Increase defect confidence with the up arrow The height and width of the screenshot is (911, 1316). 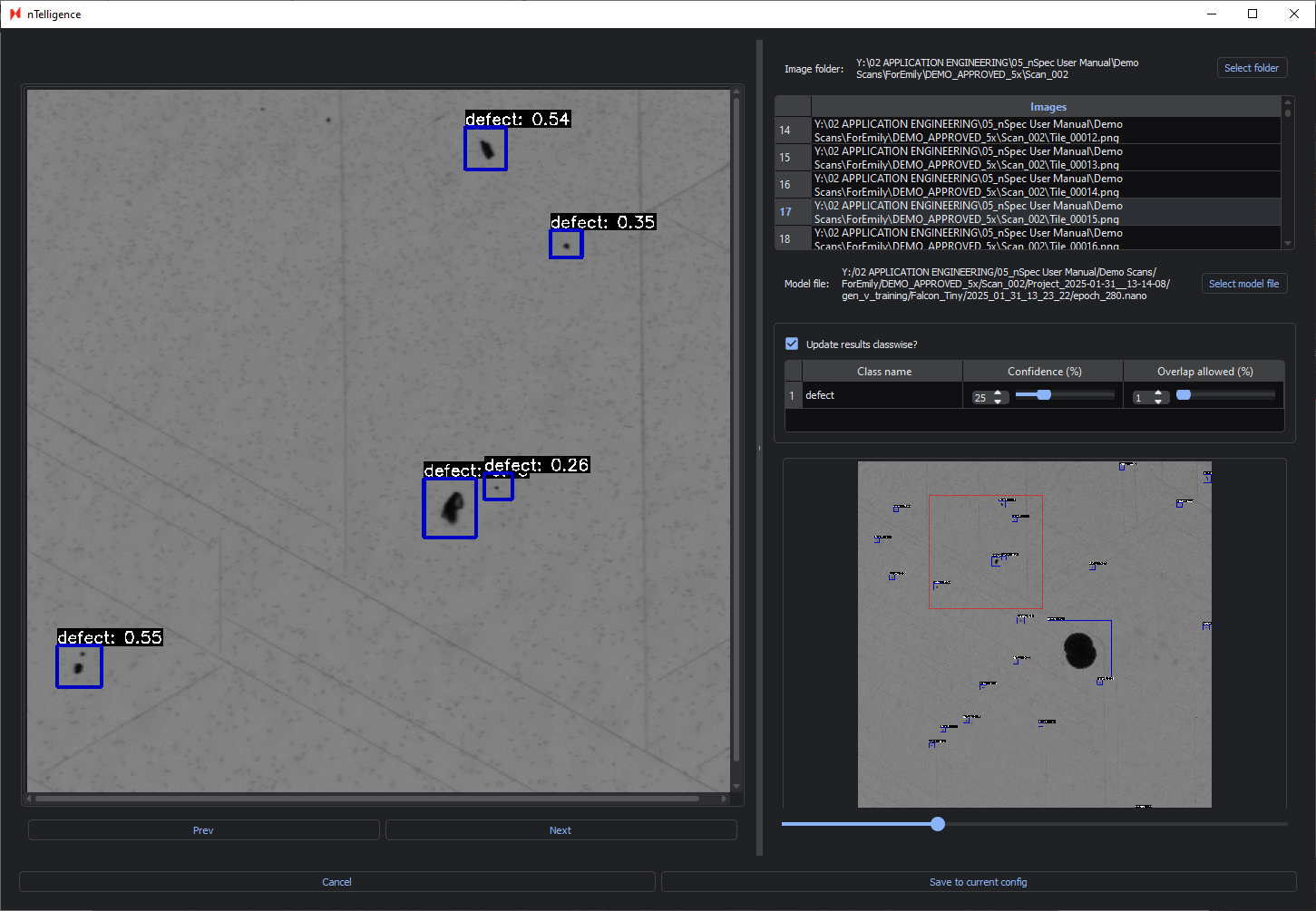tap(999, 393)
